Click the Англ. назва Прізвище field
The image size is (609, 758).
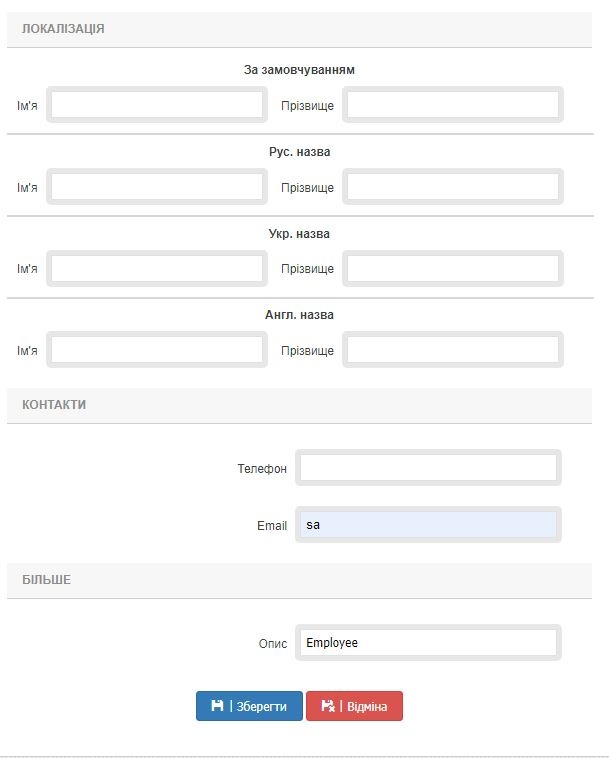point(452,350)
